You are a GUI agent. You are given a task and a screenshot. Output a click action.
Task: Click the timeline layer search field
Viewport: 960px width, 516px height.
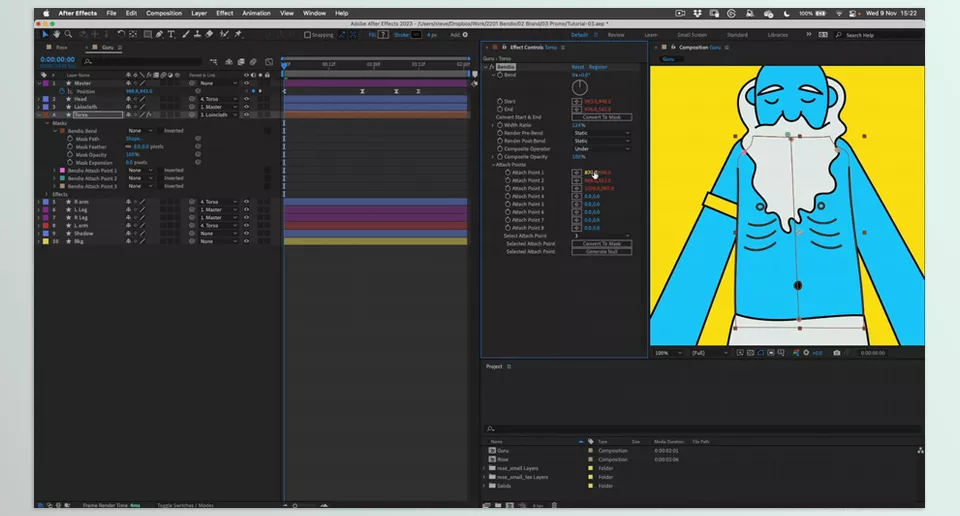point(142,62)
